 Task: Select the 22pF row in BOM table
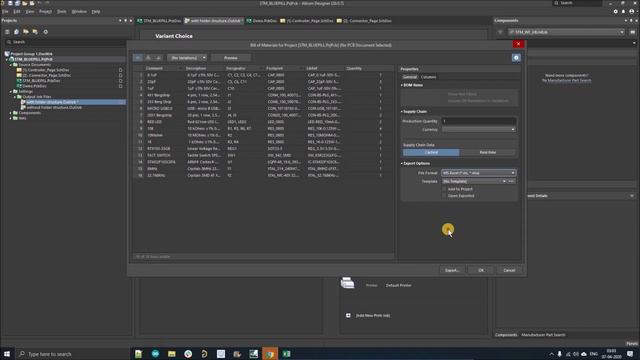click(264, 82)
